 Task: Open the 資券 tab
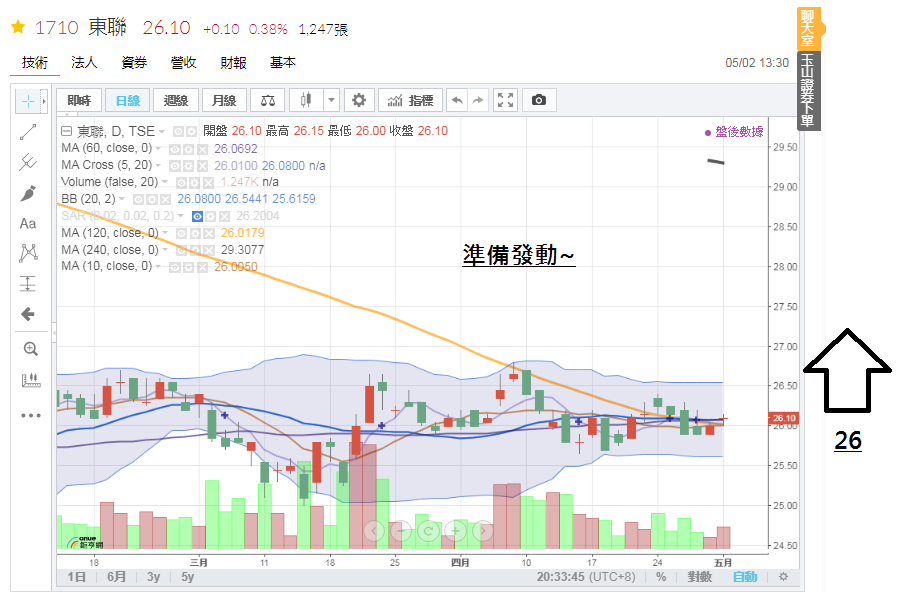(134, 63)
